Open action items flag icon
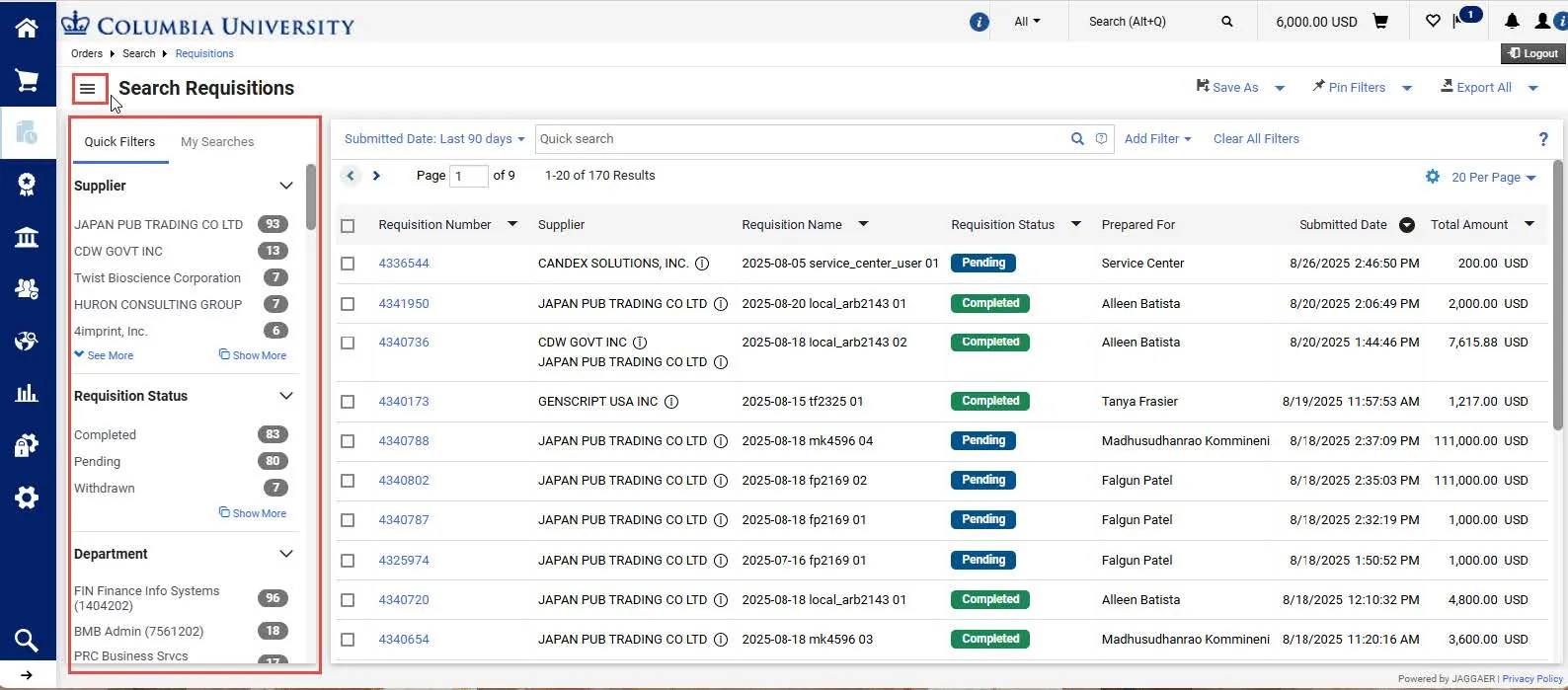The image size is (1568, 690). pos(1457,21)
